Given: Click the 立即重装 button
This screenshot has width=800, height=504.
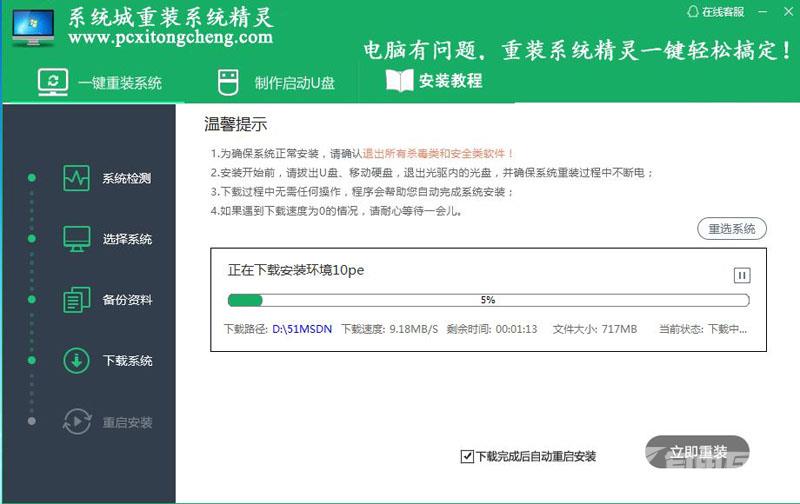Looking at the screenshot, I should [x=697, y=452].
